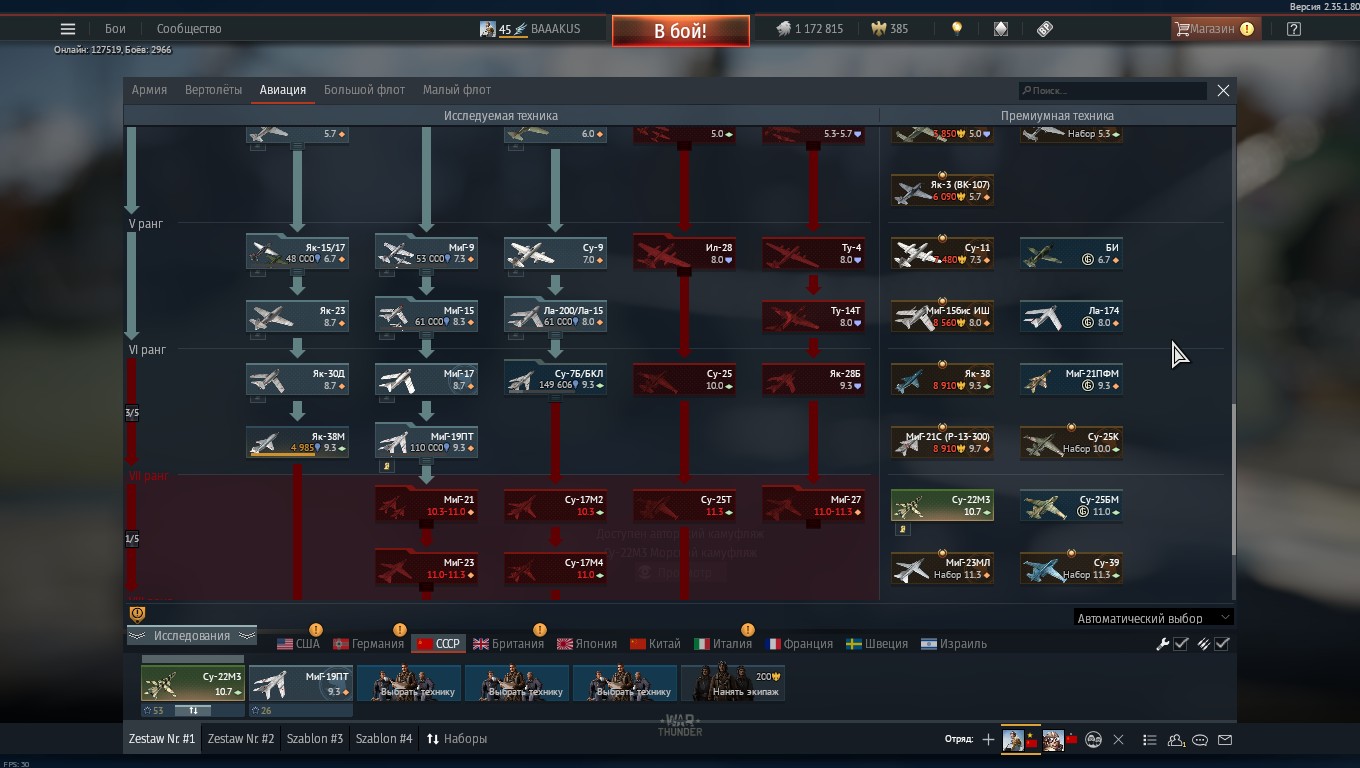
Task: Select the МиГ-15 aircraft card
Action: pos(426,316)
